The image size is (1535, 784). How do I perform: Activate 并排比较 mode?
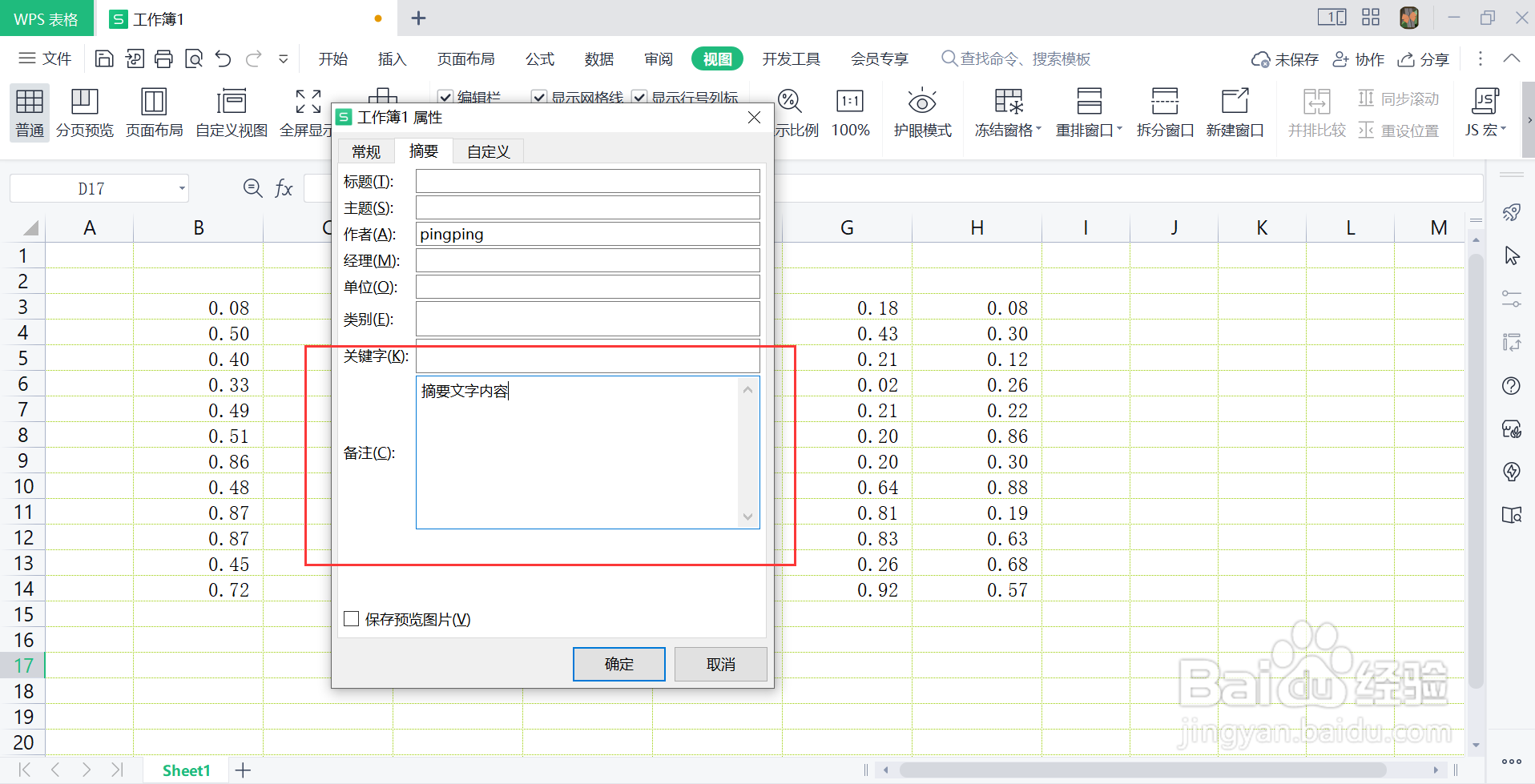coord(1316,112)
